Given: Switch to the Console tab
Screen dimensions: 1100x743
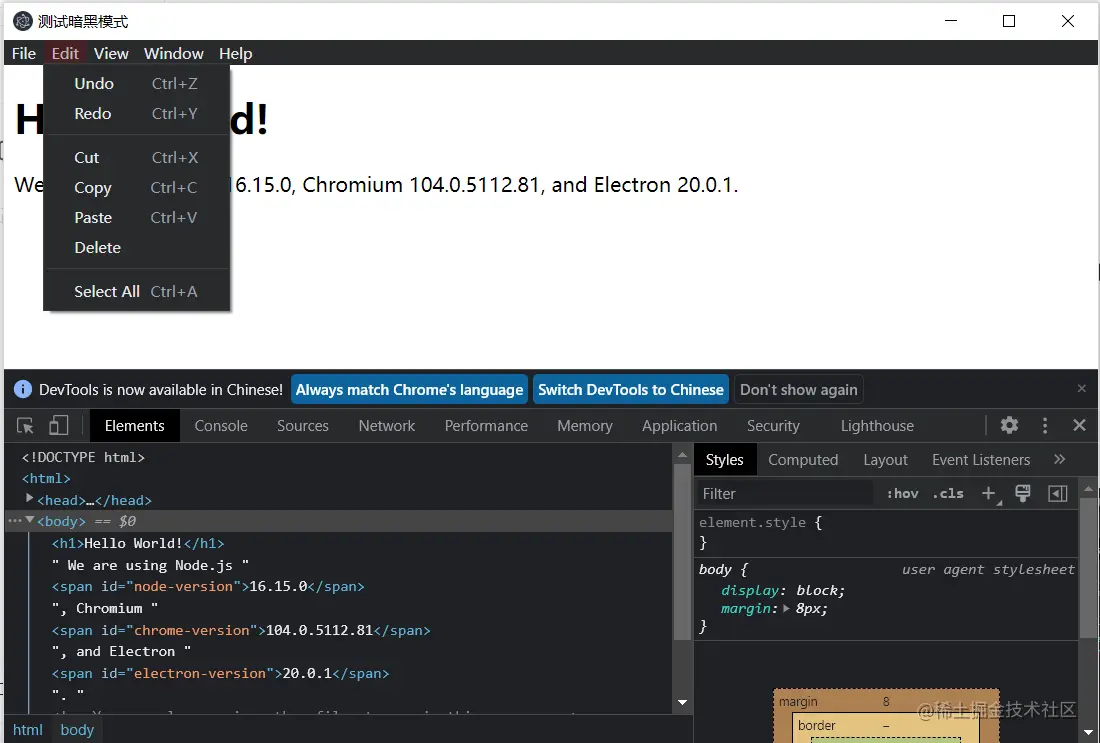Looking at the screenshot, I should pyautogui.click(x=221, y=426).
